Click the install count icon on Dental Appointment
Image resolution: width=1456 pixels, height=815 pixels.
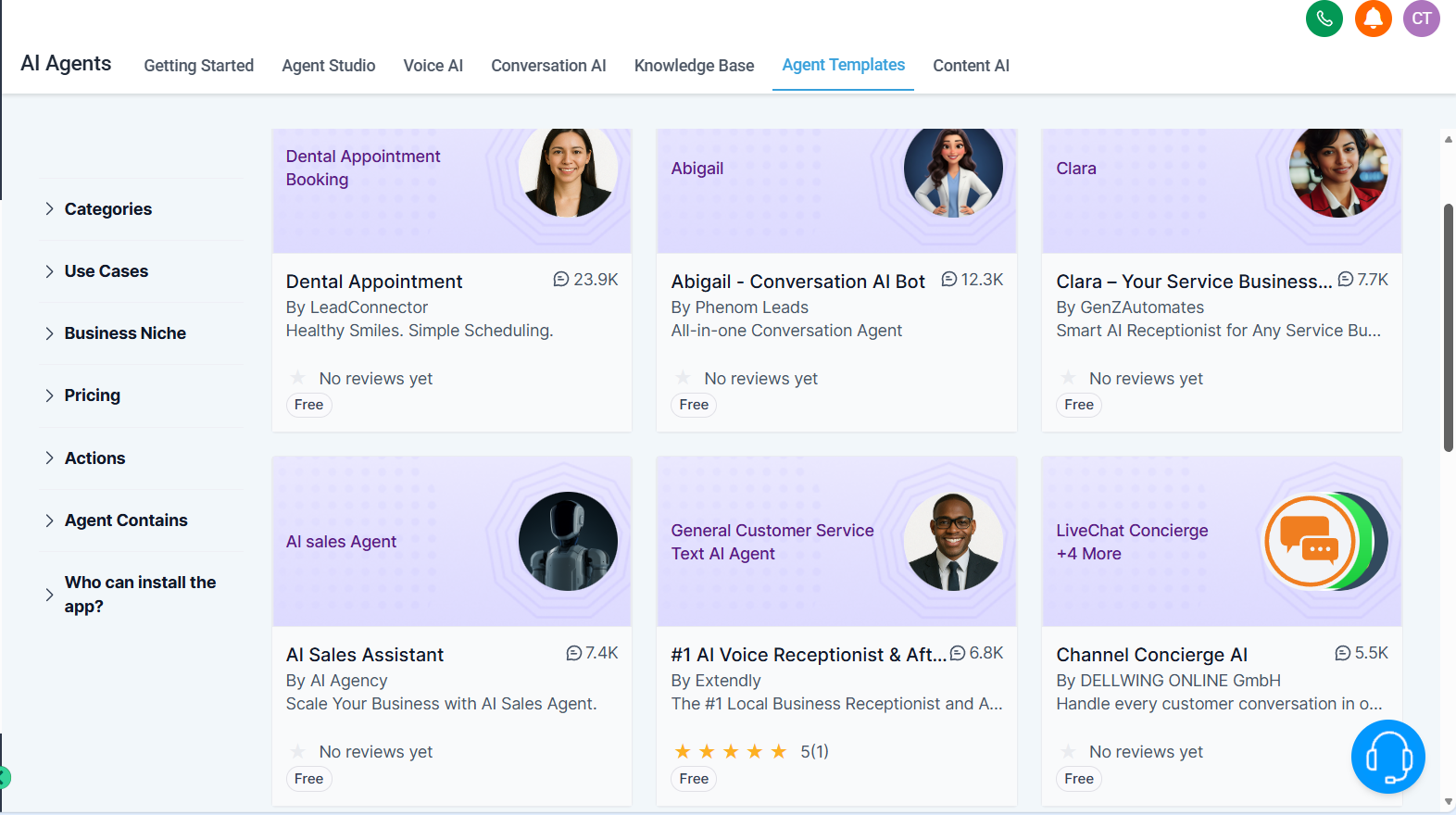[561, 280]
